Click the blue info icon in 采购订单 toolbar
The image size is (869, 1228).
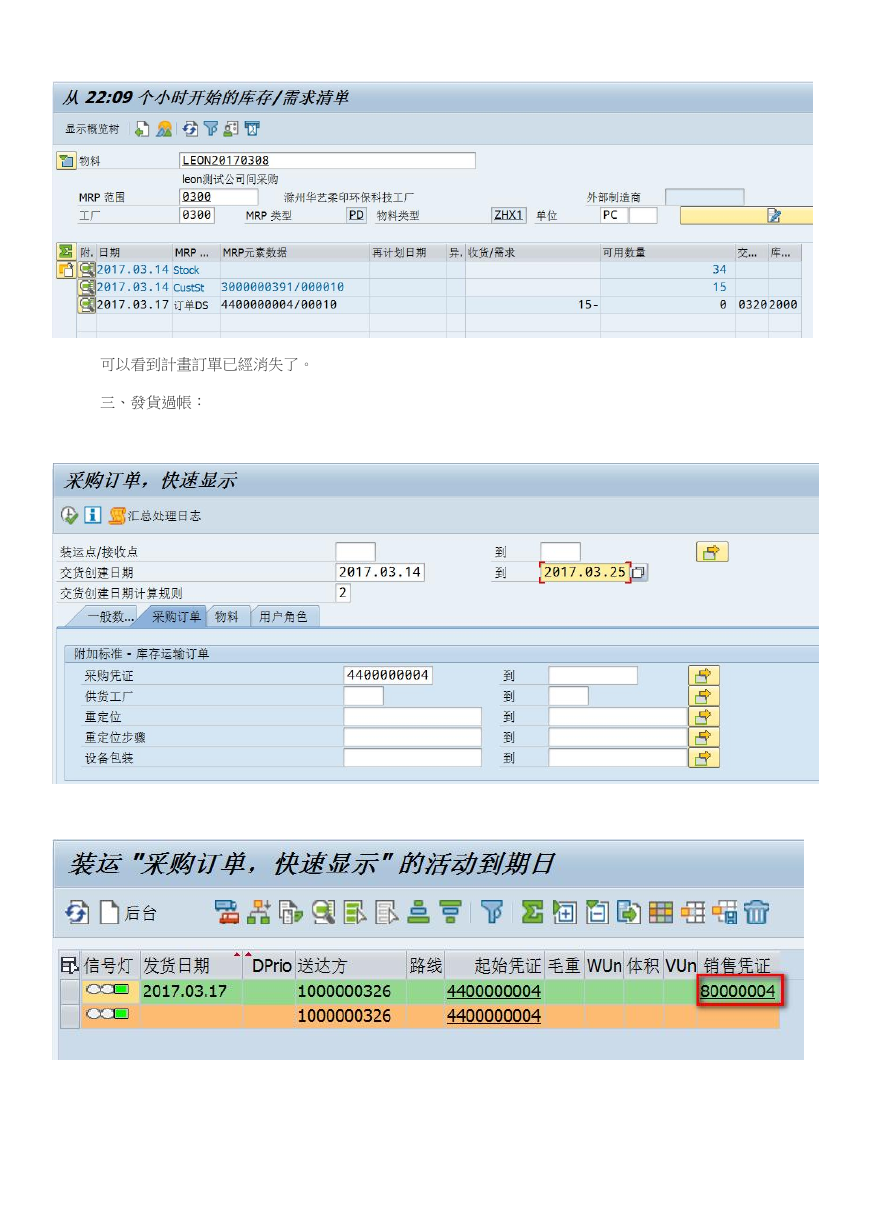(92, 515)
